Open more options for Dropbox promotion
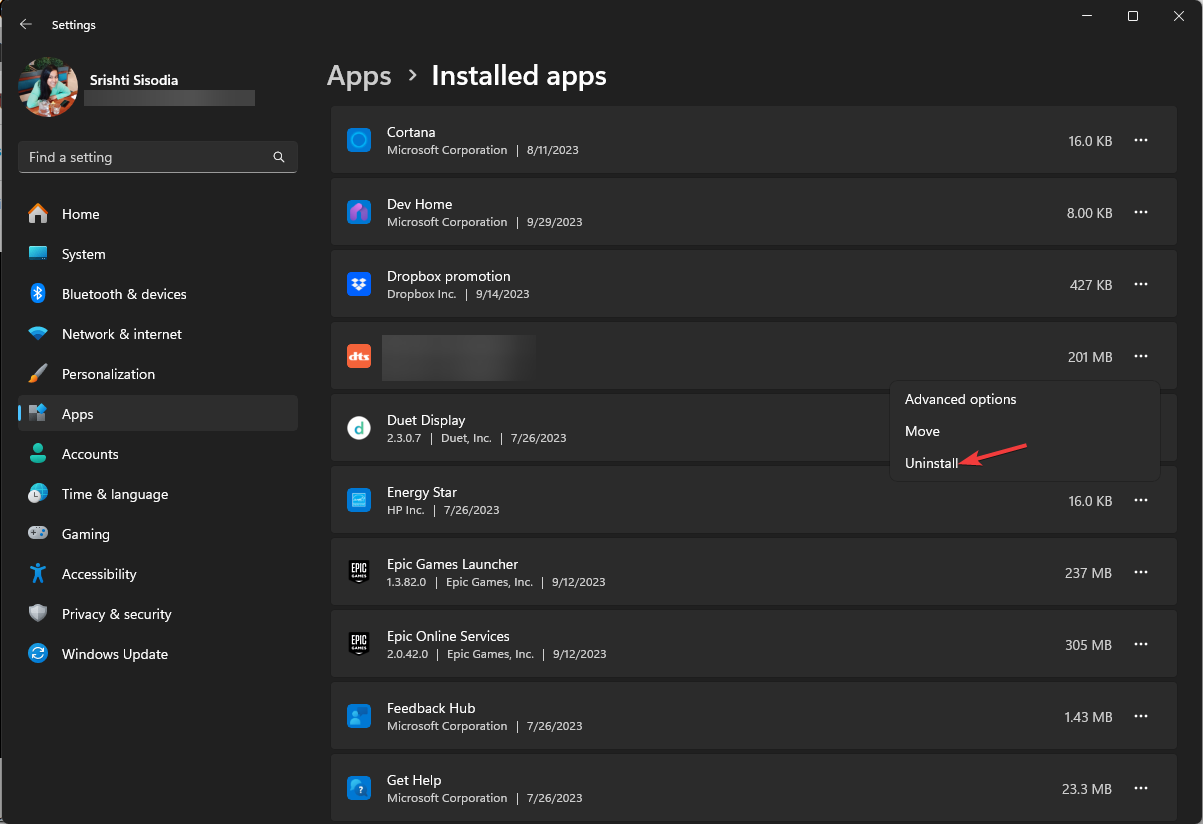Image resolution: width=1203 pixels, height=824 pixels. 1141,285
